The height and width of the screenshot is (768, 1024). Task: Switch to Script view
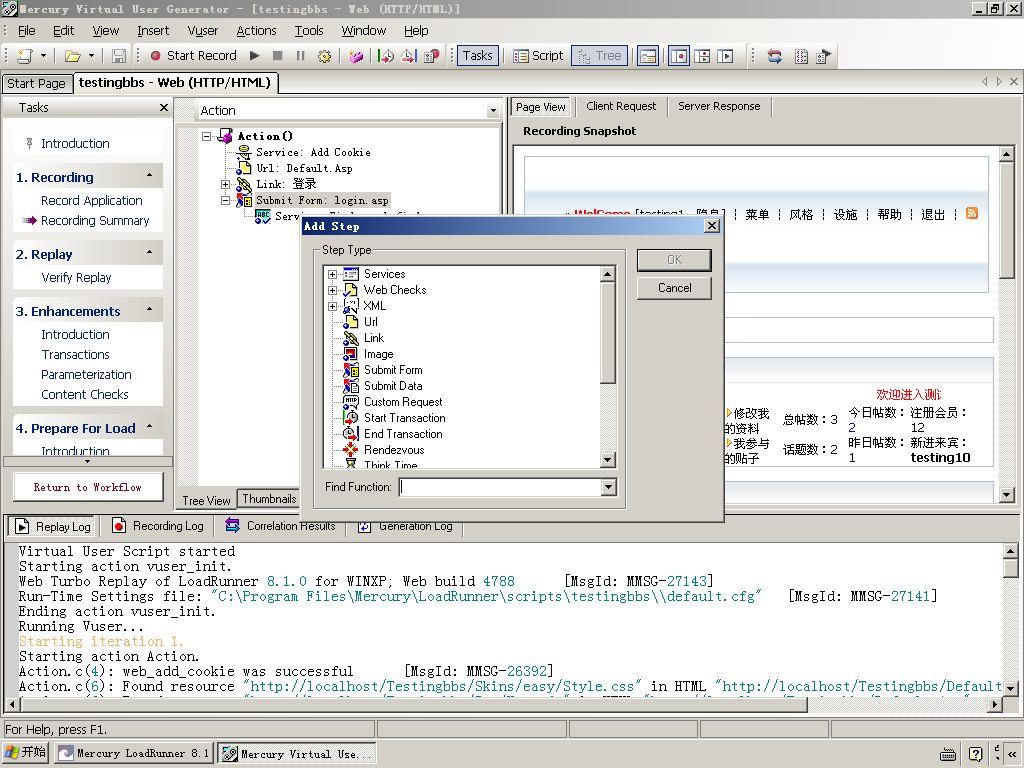pyautogui.click(x=538, y=56)
